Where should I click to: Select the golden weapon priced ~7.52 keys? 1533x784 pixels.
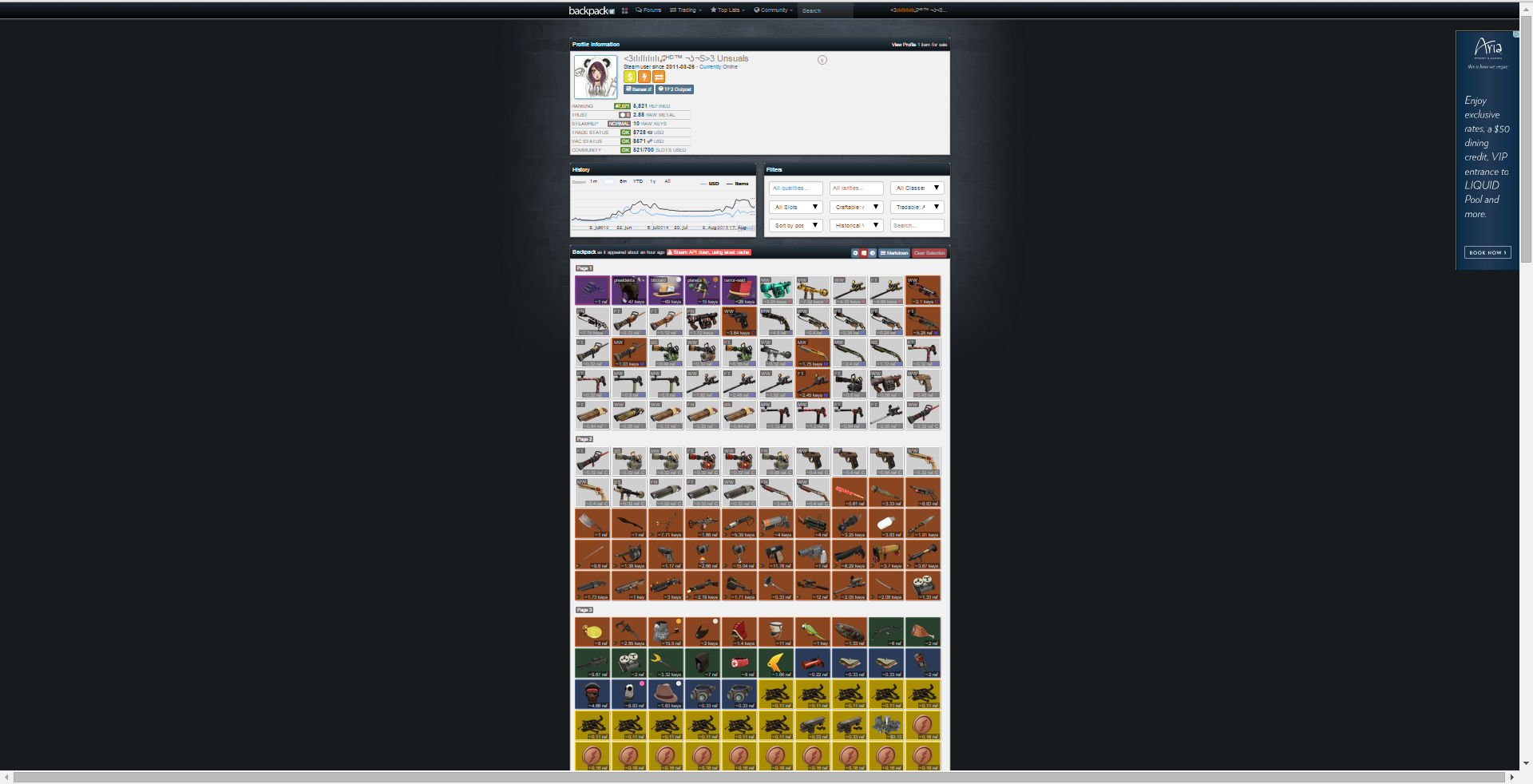coord(813,291)
